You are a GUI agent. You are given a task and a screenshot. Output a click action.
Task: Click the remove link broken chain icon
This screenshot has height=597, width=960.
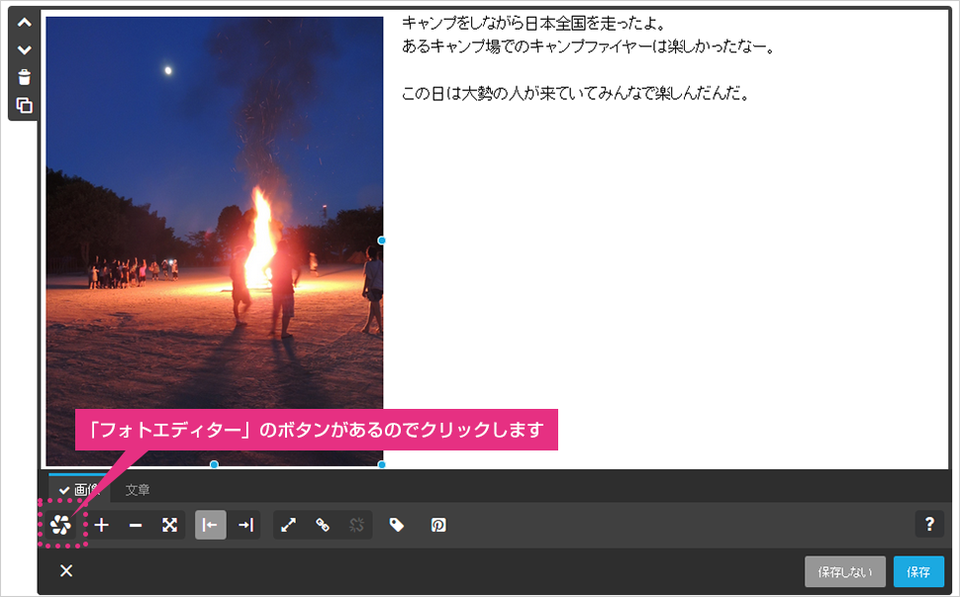coord(356,525)
